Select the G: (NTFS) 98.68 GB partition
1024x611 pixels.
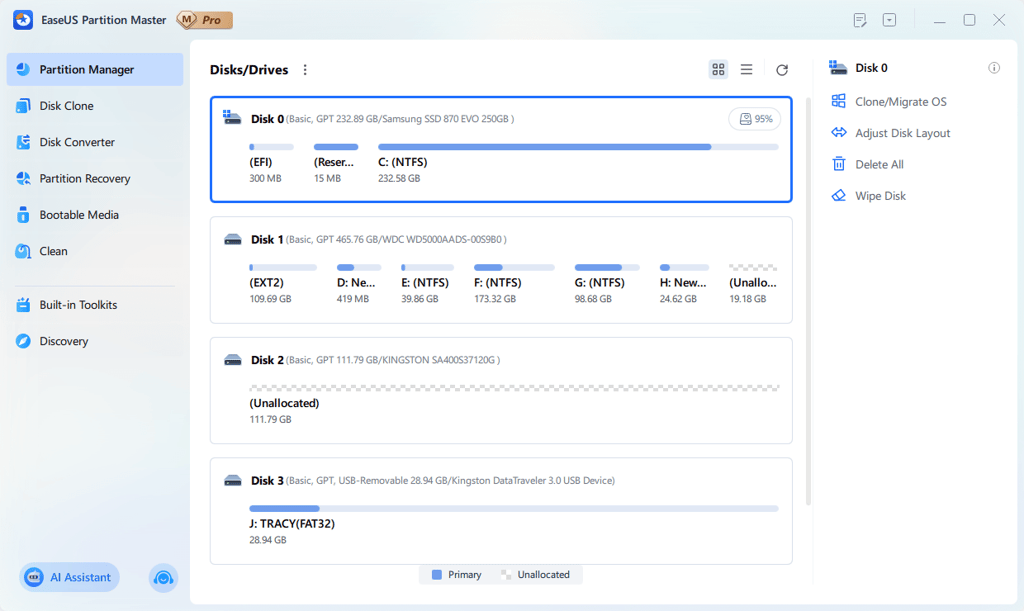coord(607,284)
